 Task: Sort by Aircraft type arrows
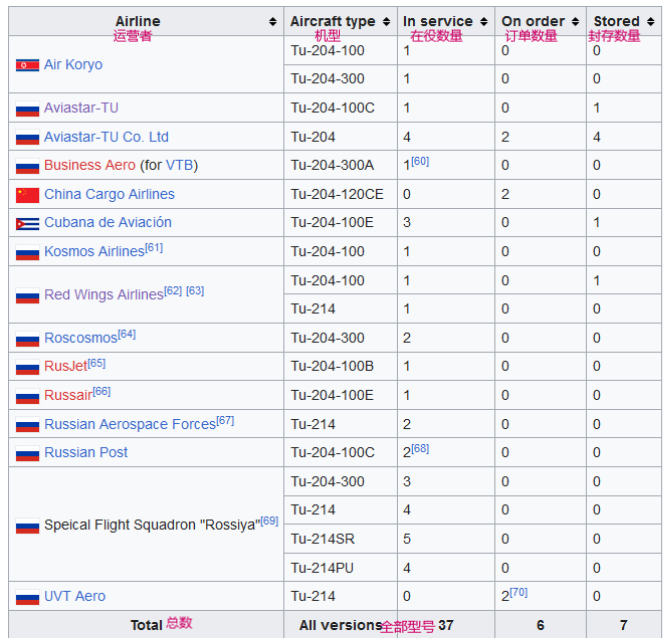coord(386,22)
